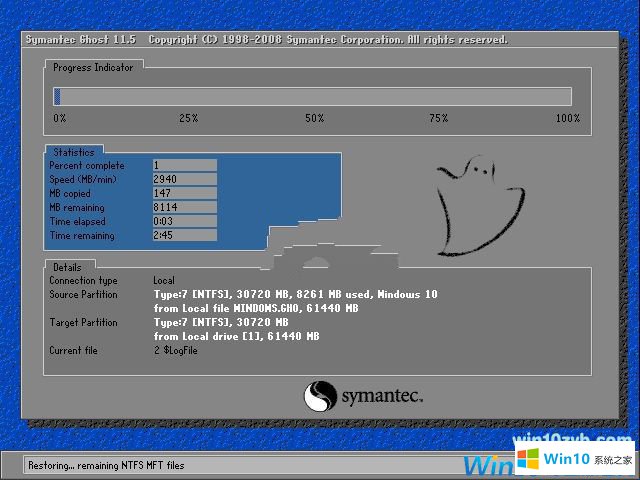This screenshot has width=640, height=480.
Task: Click the 25% progress scale mark
Action: point(189,118)
